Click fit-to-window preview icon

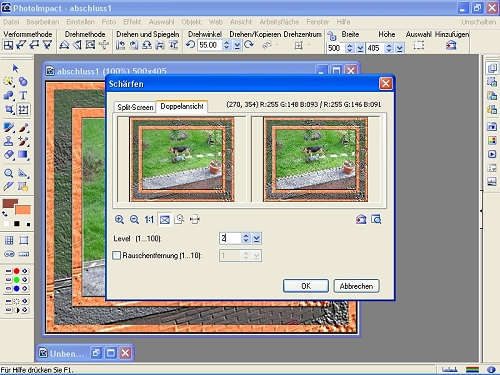click(165, 219)
